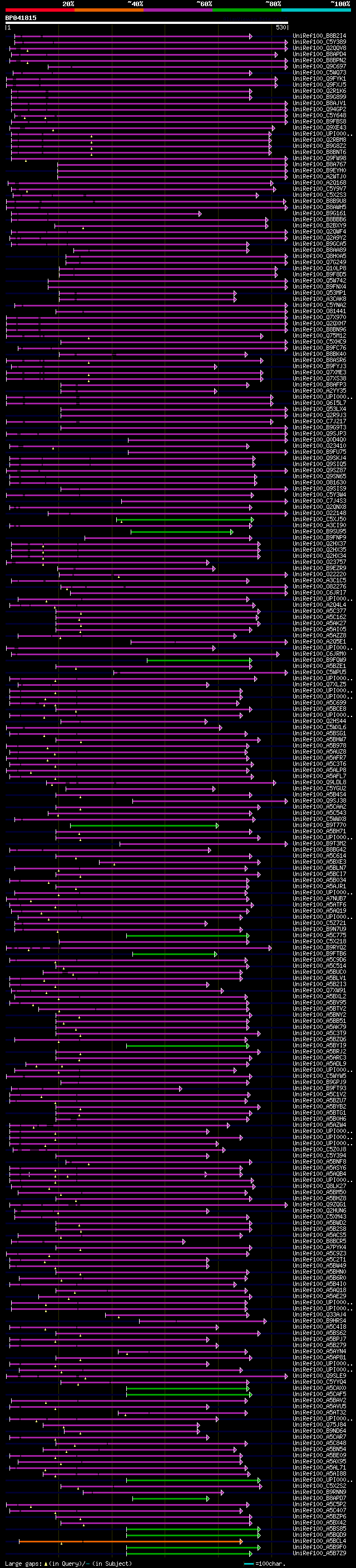Select hit label UniRef100_O81630
356x1568 pixels.
point(319,482)
